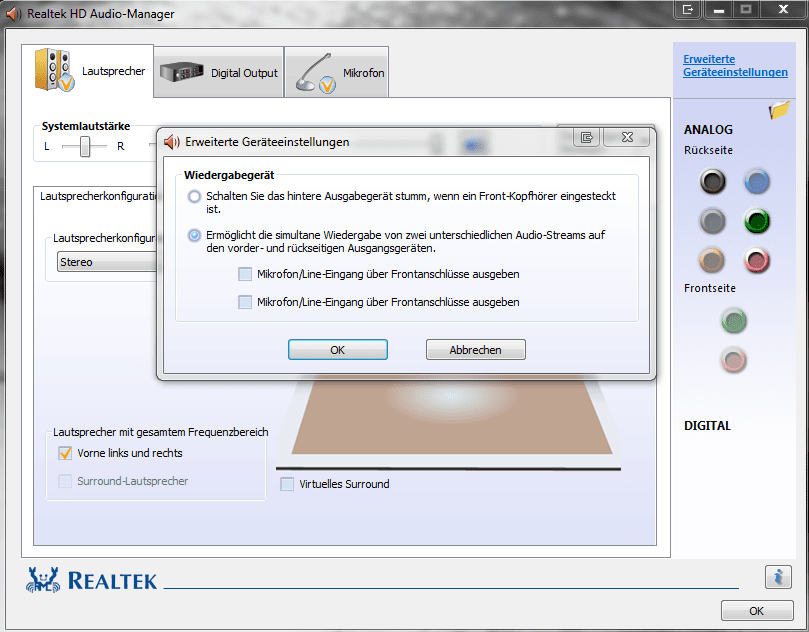This screenshot has height=632, width=809.
Task: Click the yellow folder connector settings icon
Action: click(x=779, y=109)
